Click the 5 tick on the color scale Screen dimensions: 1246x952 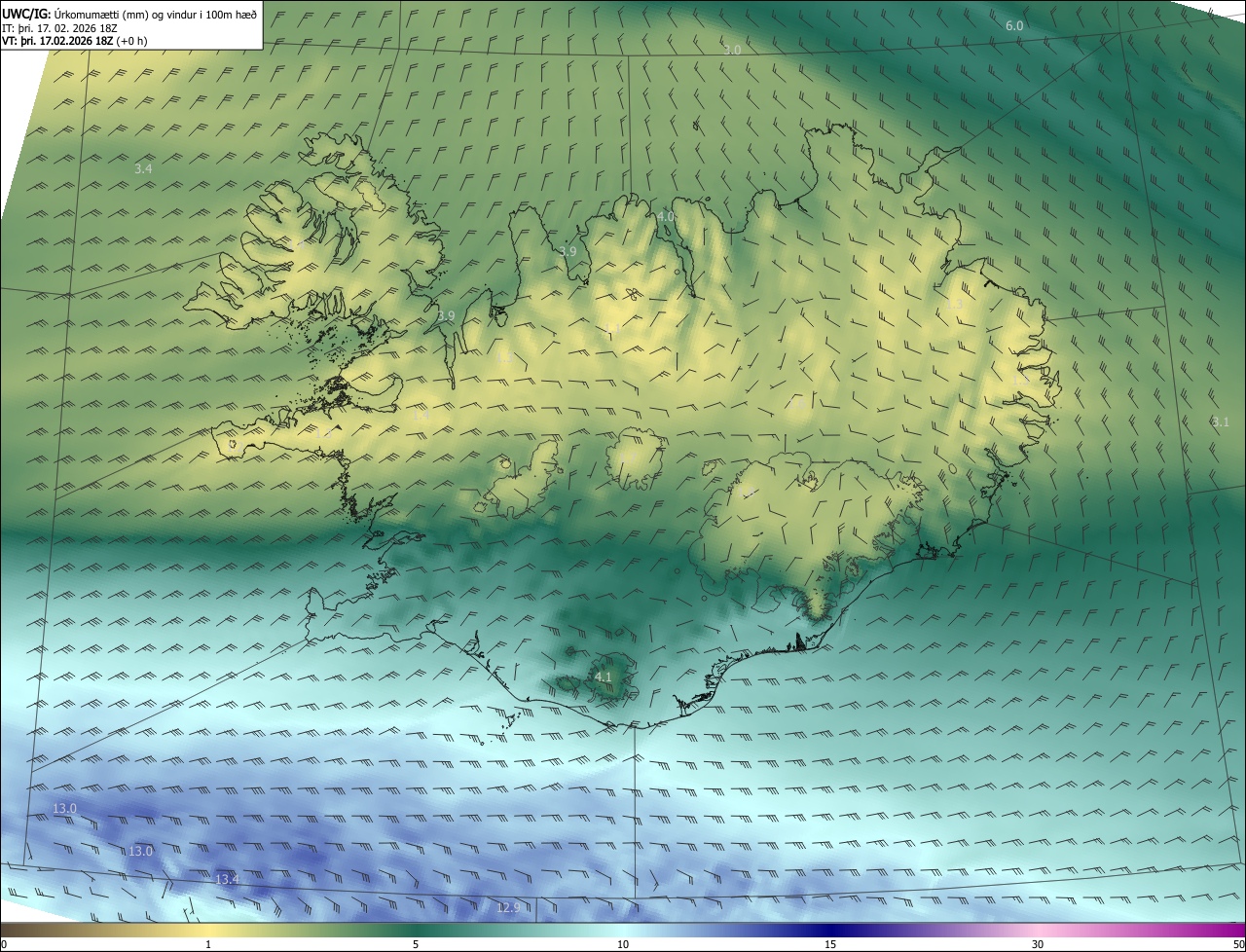tap(416, 944)
